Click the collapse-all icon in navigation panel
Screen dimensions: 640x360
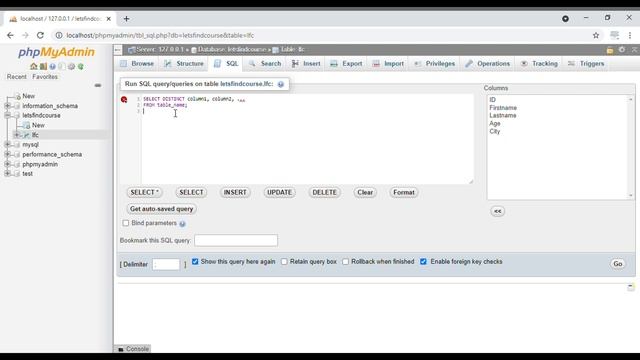pyautogui.click(x=98, y=85)
